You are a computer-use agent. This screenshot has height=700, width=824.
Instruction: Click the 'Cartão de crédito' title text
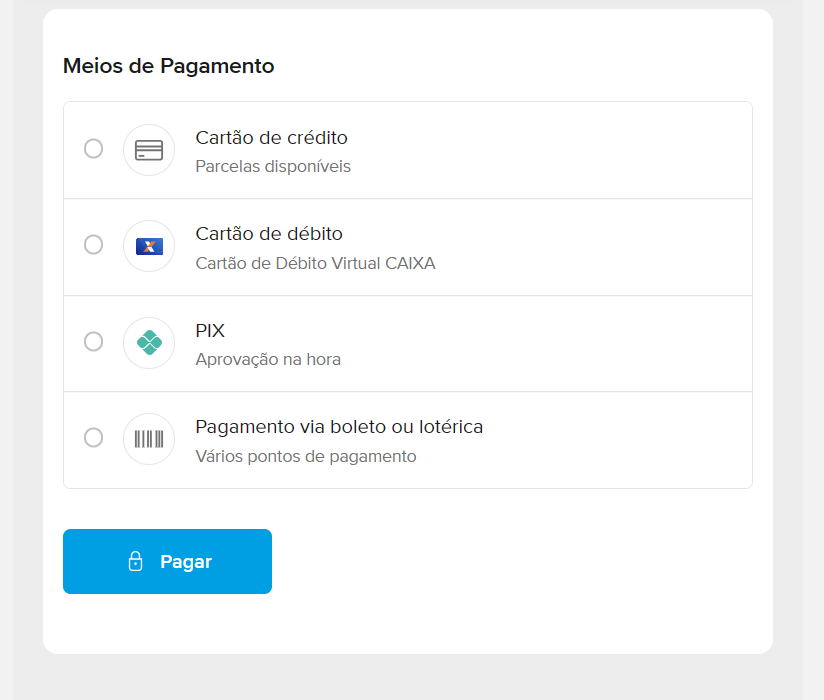[271, 138]
